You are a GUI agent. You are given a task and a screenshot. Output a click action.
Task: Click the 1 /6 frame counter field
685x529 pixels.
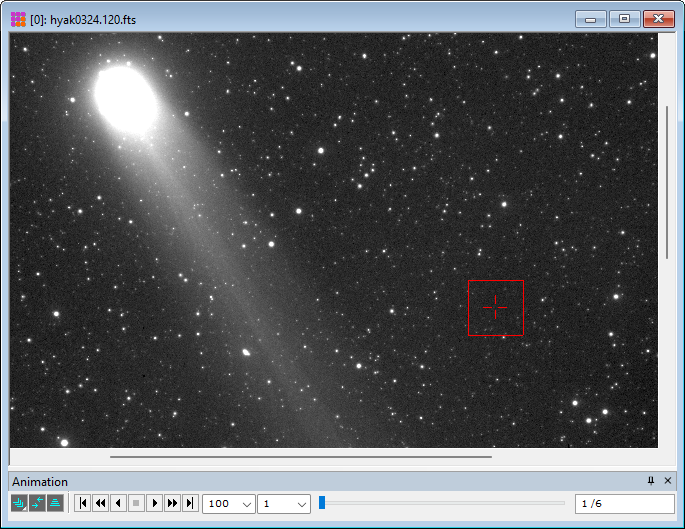[x=625, y=504]
